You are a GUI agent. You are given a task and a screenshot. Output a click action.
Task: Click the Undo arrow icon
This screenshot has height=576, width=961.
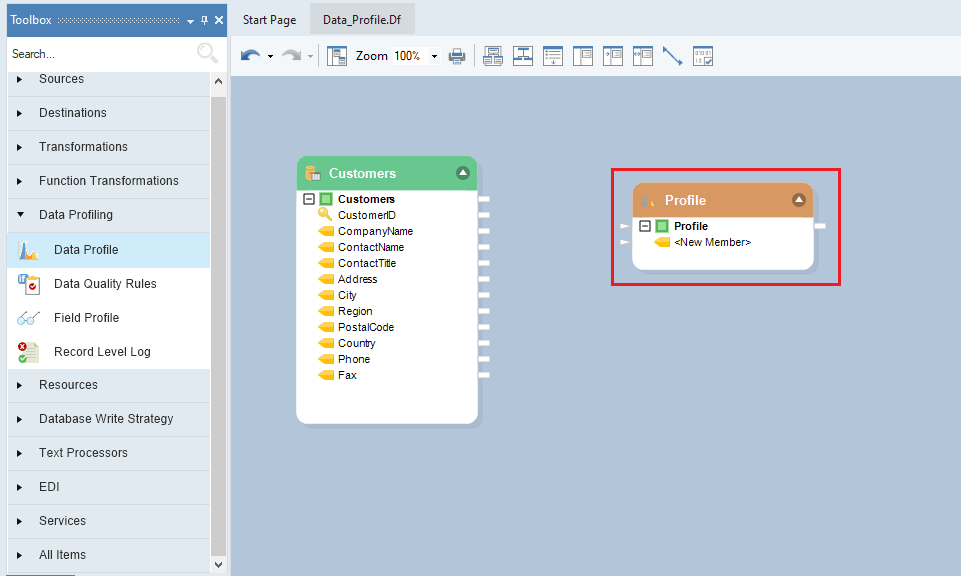coord(250,56)
